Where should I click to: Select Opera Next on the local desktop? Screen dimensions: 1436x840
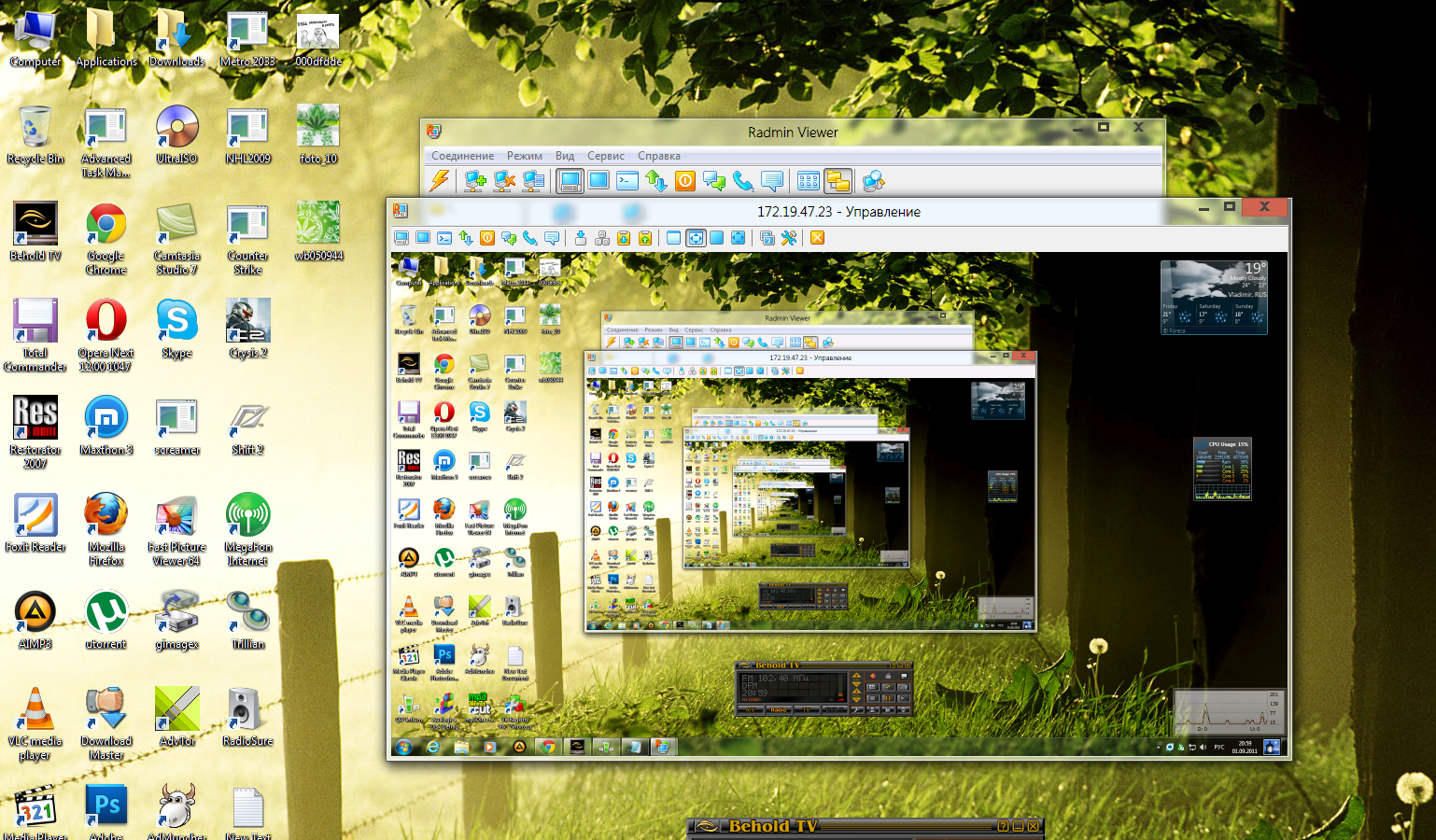pos(106,337)
